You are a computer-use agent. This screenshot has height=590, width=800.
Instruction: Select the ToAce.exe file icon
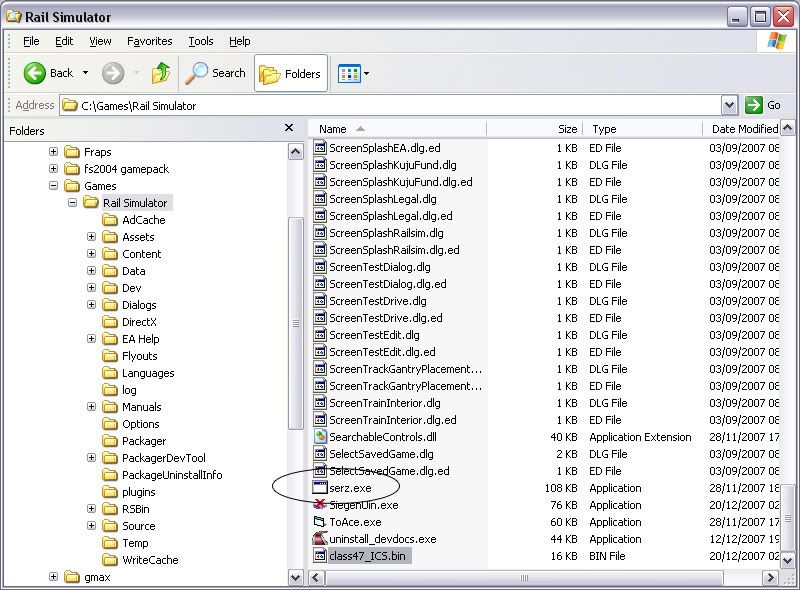(x=320, y=522)
